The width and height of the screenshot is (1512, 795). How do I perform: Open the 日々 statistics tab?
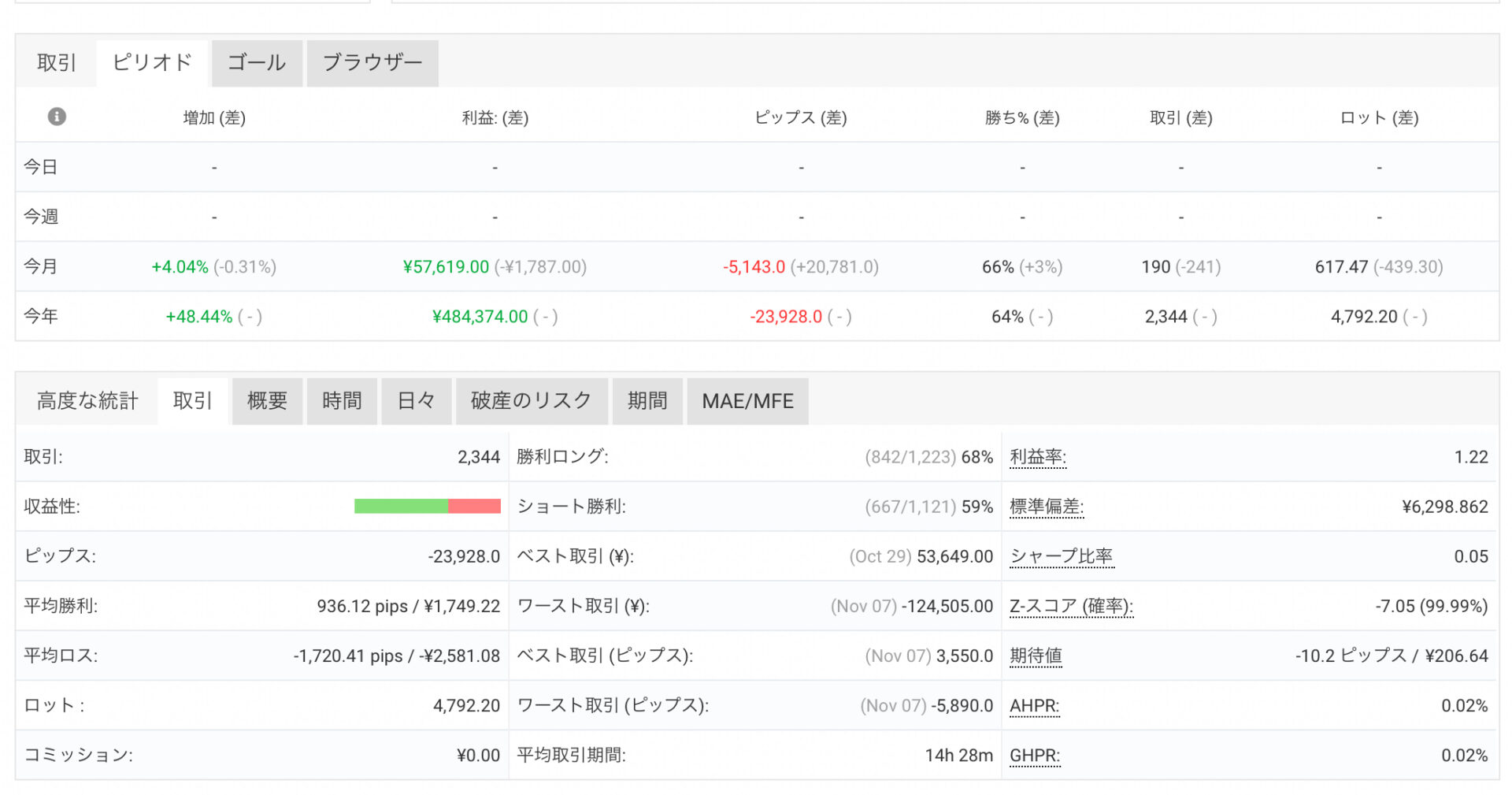coord(417,401)
